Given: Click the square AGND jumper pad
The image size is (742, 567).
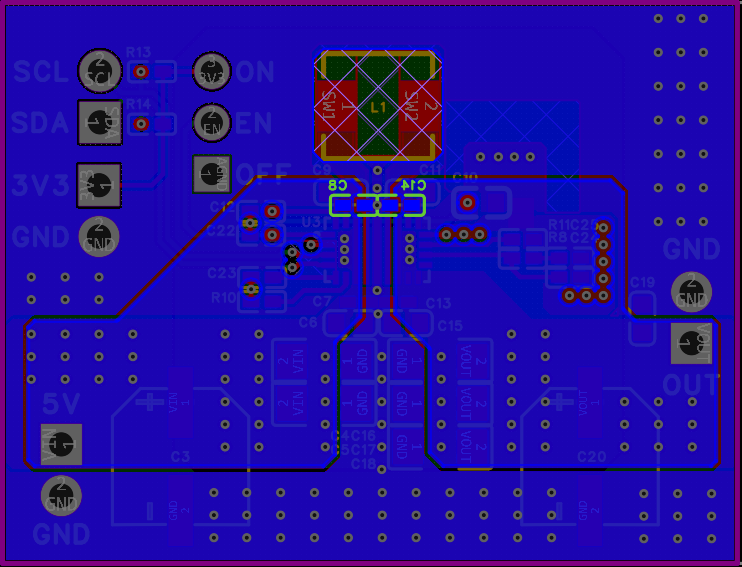Looking at the screenshot, I should click(212, 174).
